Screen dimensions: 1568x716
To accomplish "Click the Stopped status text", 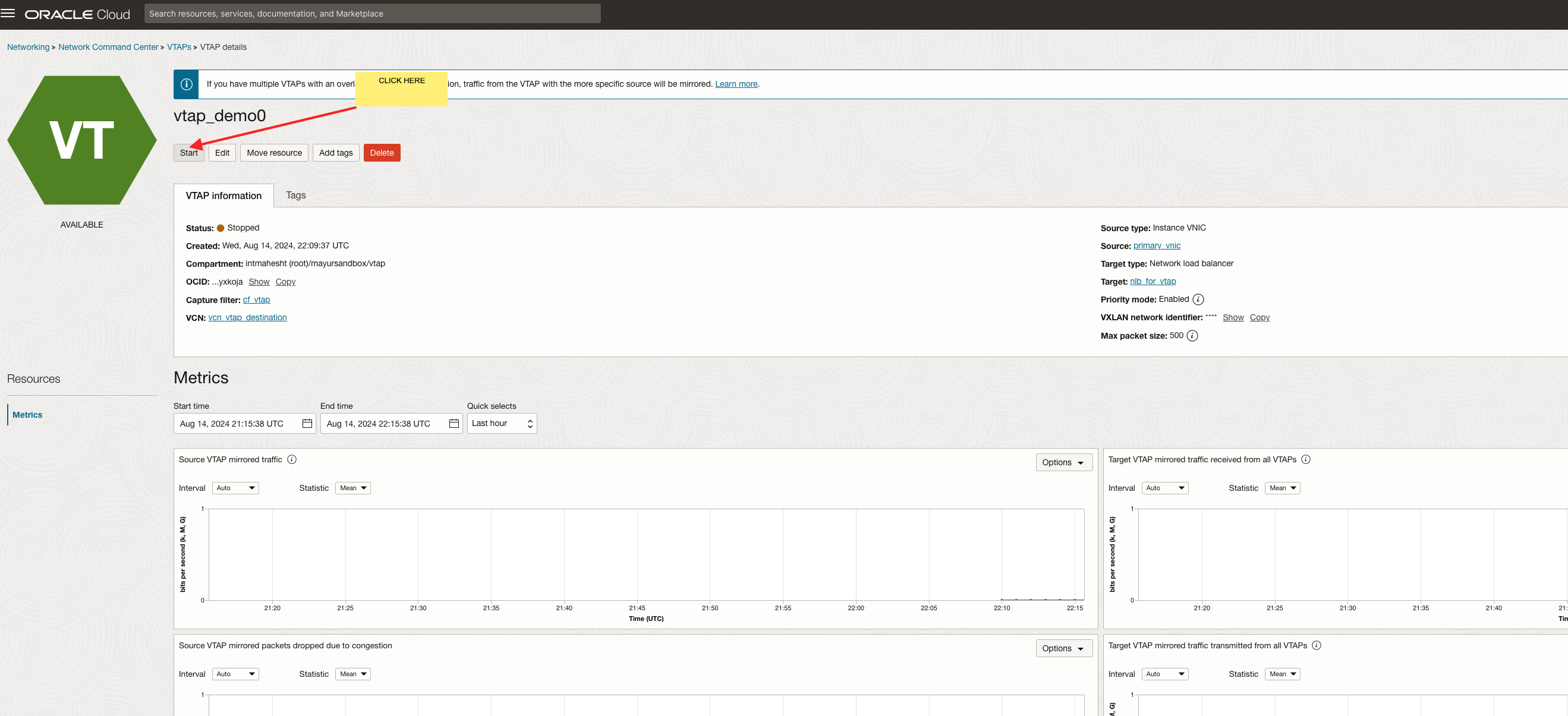I will (x=243, y=228).
